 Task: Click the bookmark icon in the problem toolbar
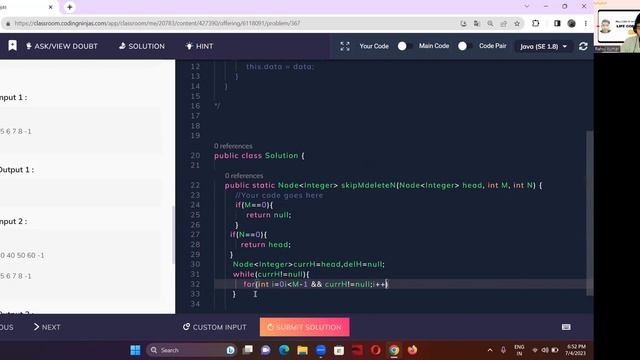13,46
